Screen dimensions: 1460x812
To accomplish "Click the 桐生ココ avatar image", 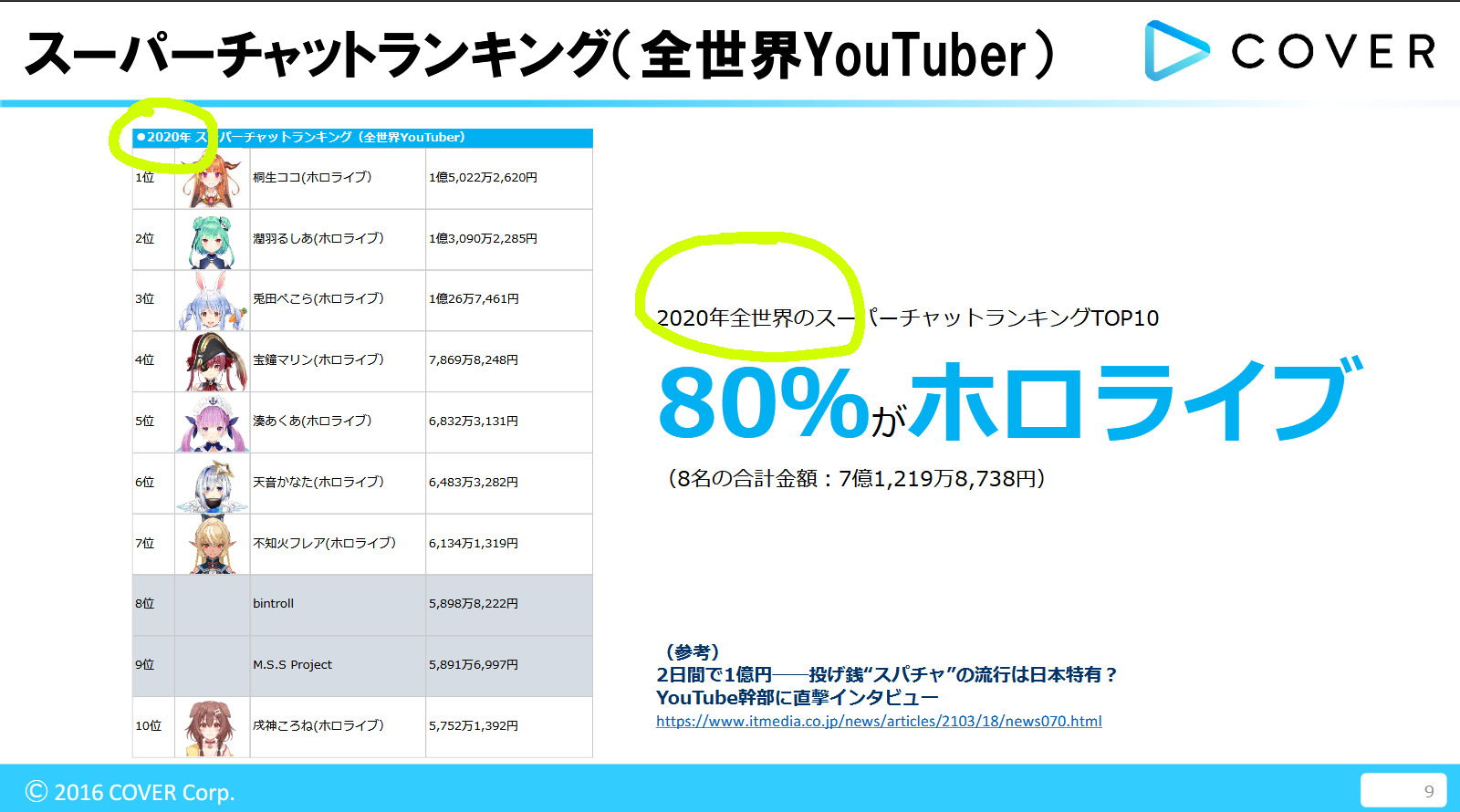I will 212,179.
